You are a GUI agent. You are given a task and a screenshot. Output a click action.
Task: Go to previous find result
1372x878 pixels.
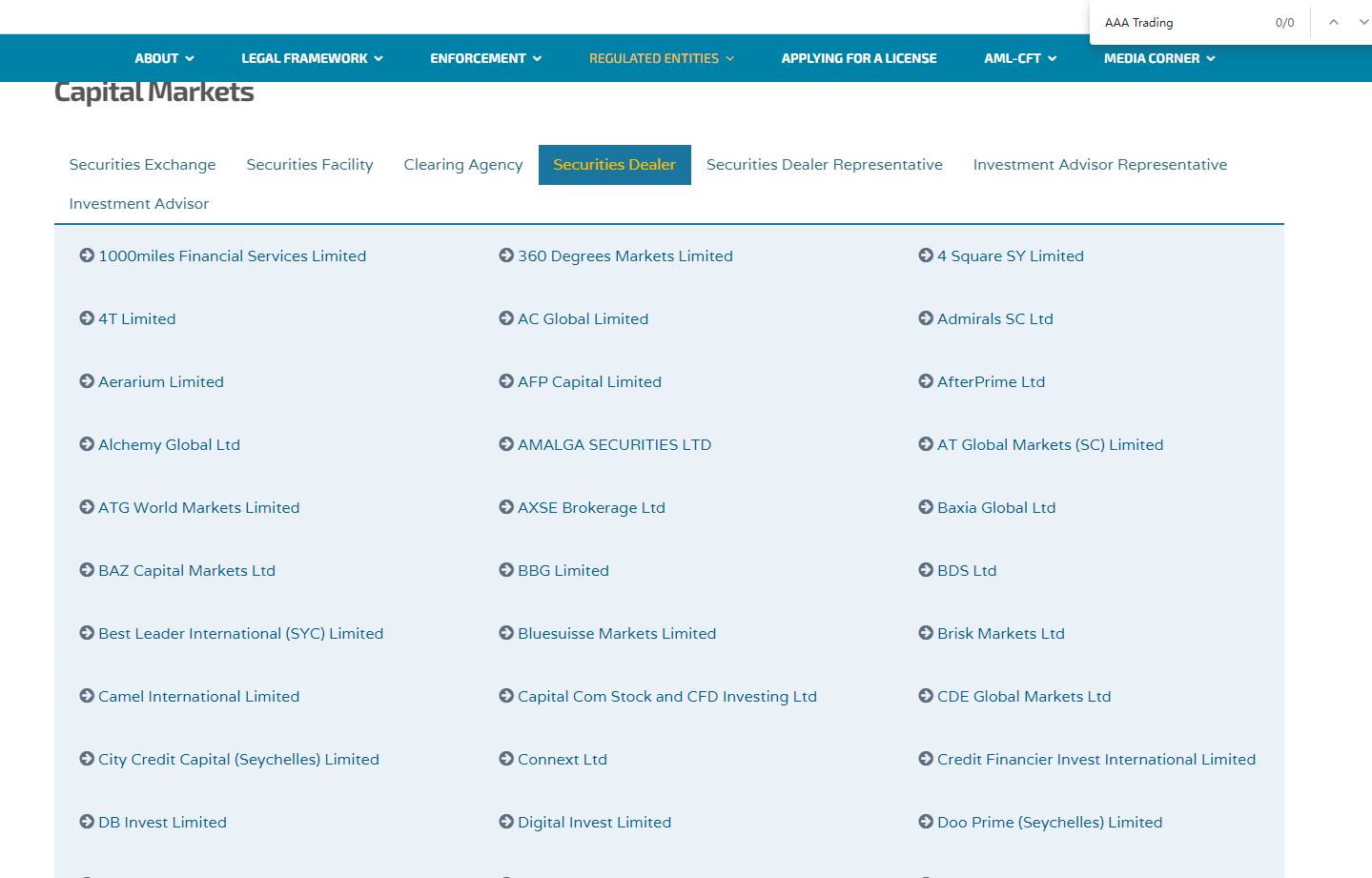click(1334, 22)
